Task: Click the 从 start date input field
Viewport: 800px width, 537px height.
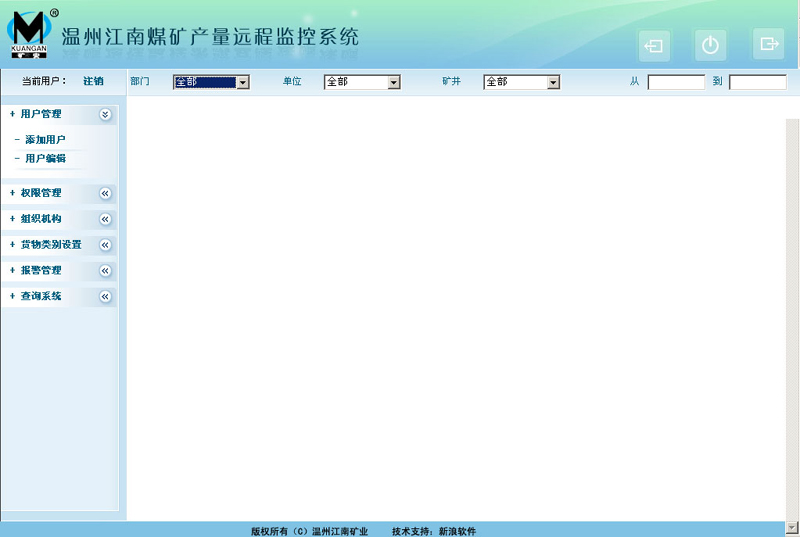Action: pyautogui.click(x=676, y=82)
